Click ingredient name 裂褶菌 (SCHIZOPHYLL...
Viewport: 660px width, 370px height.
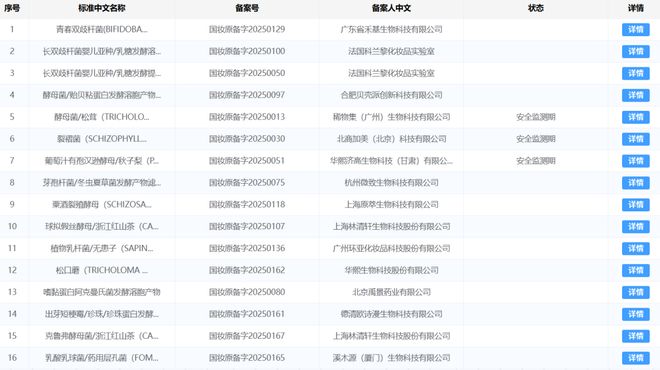(102, 139)
